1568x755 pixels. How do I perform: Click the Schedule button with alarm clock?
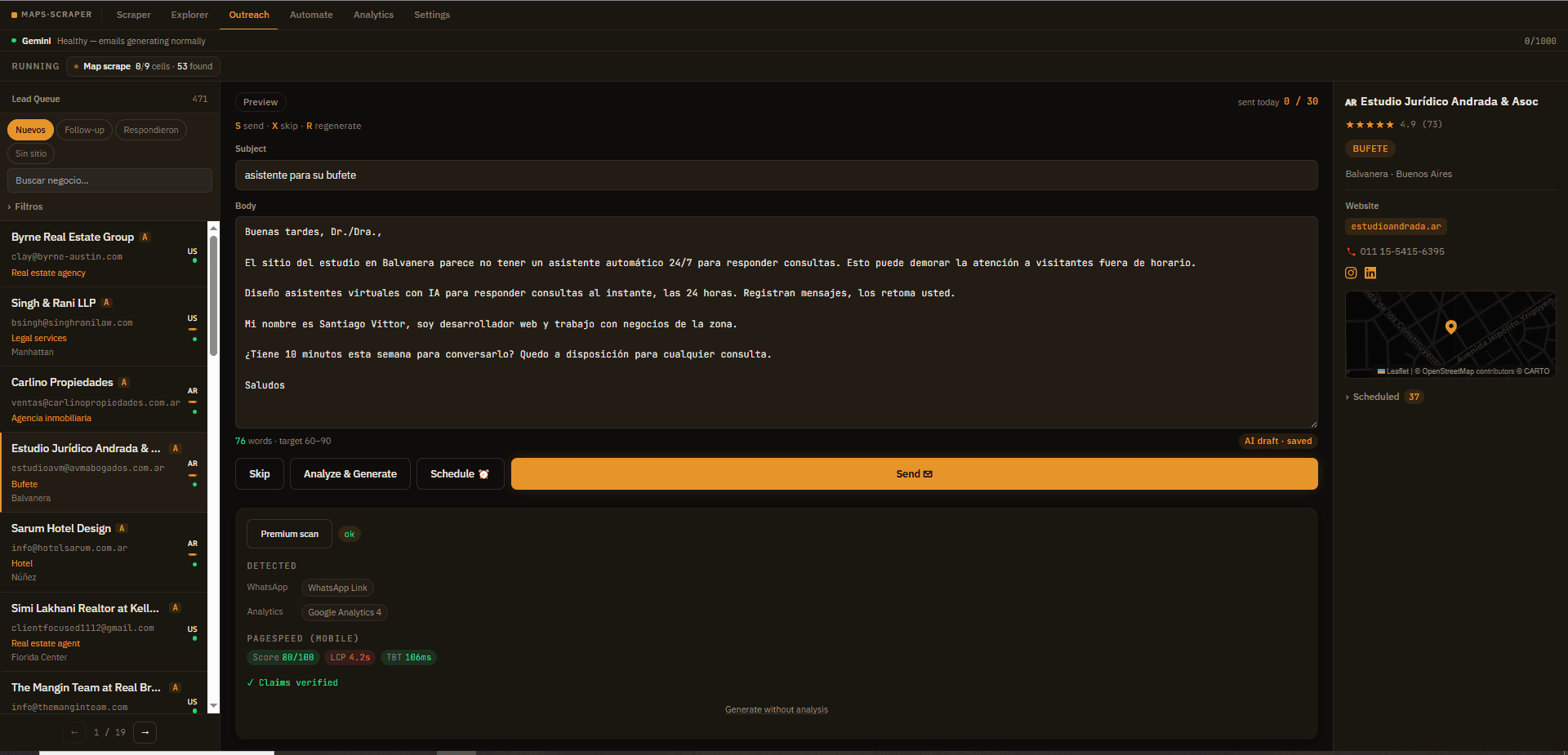(460, 473)
